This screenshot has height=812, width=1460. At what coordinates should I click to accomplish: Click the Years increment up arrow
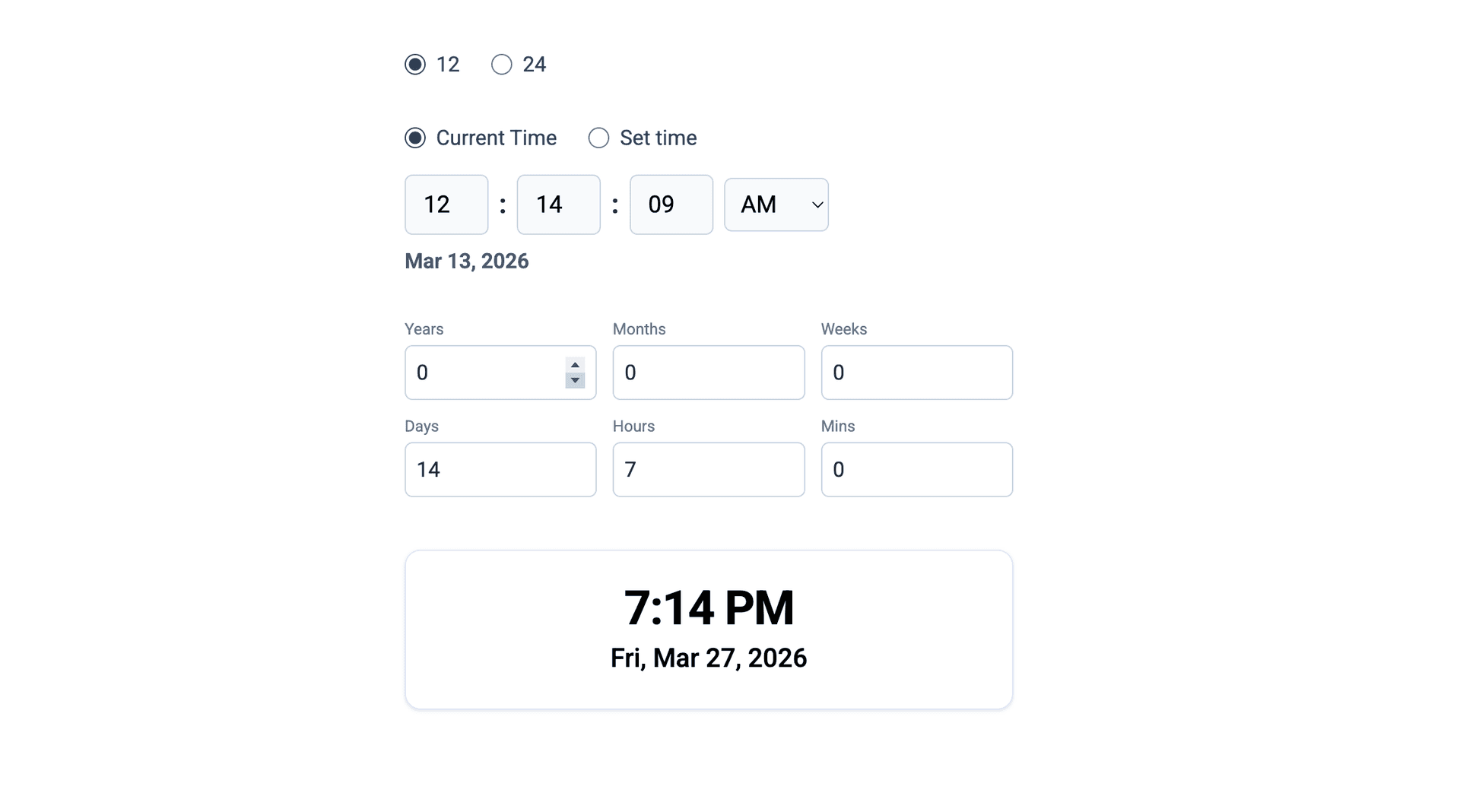click(x=575, y=364)
